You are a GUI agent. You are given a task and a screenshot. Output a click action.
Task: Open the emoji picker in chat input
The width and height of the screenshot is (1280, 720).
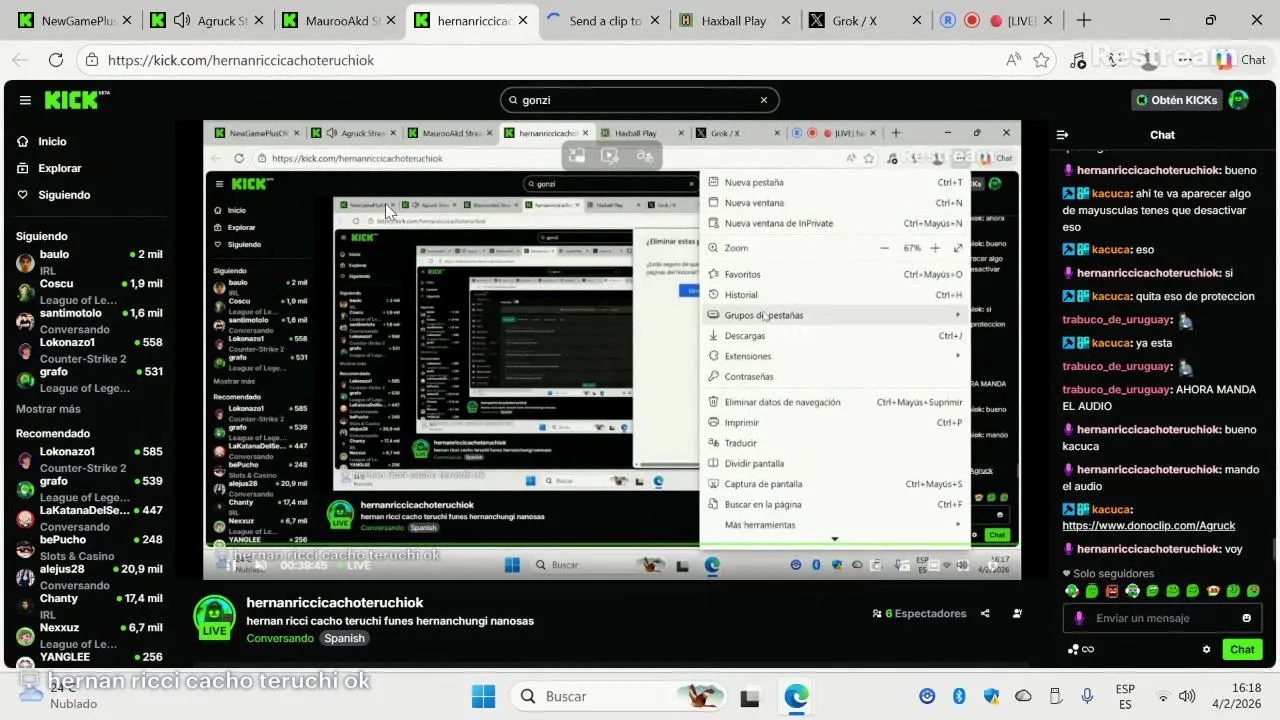(x=1246, y=618)
